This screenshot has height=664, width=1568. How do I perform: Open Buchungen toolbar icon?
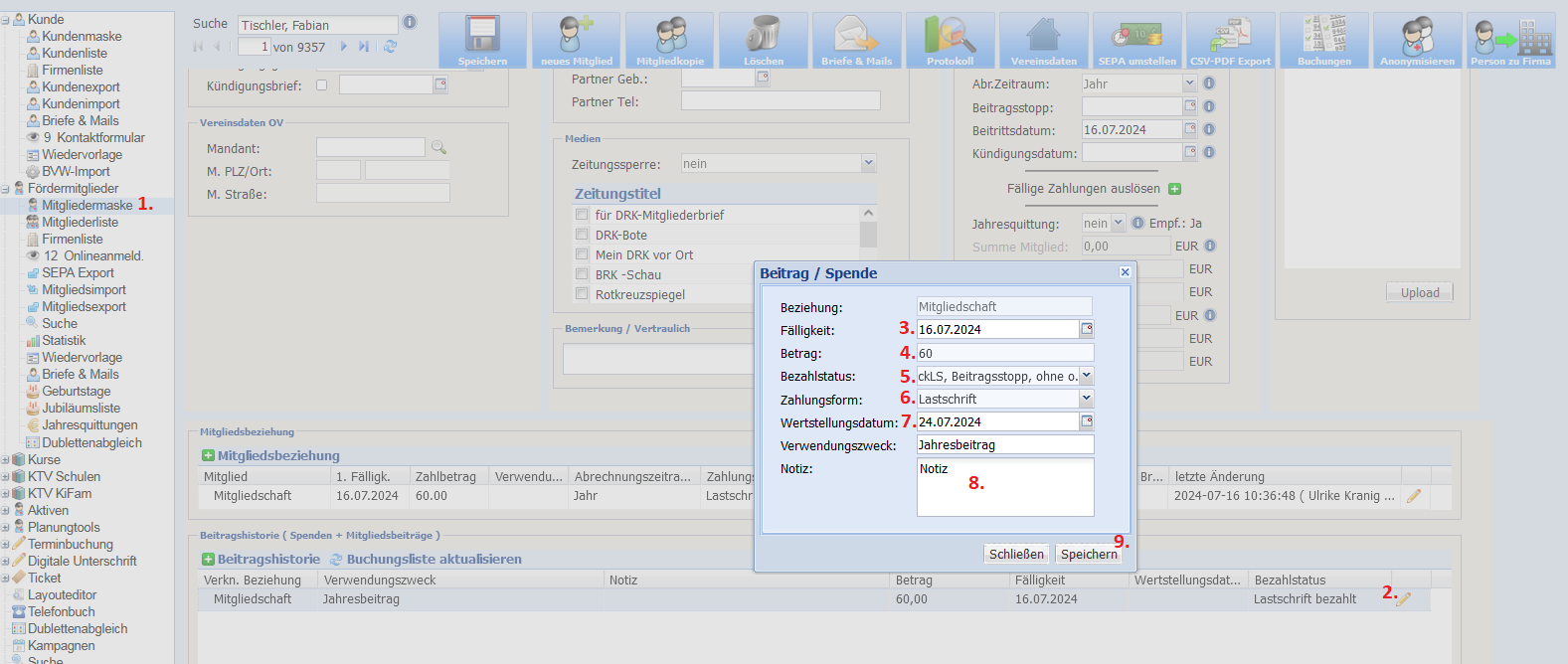[x=1323, y=41]
